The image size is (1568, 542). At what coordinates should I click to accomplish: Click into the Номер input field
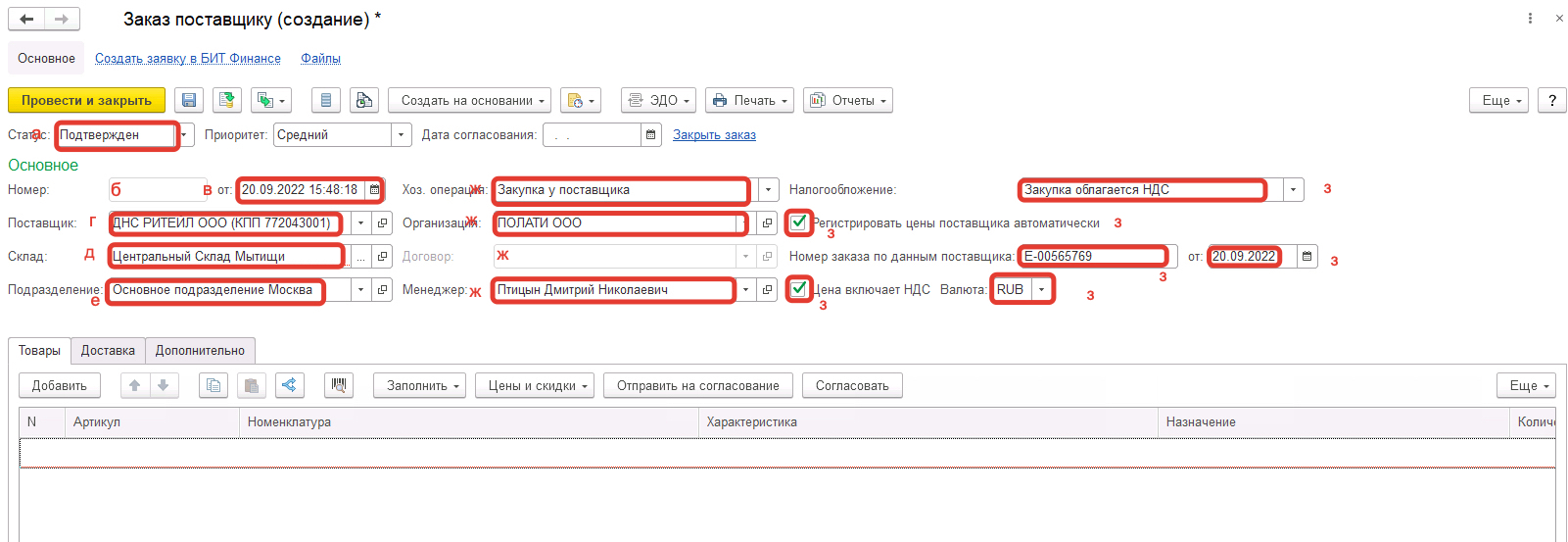158,190
